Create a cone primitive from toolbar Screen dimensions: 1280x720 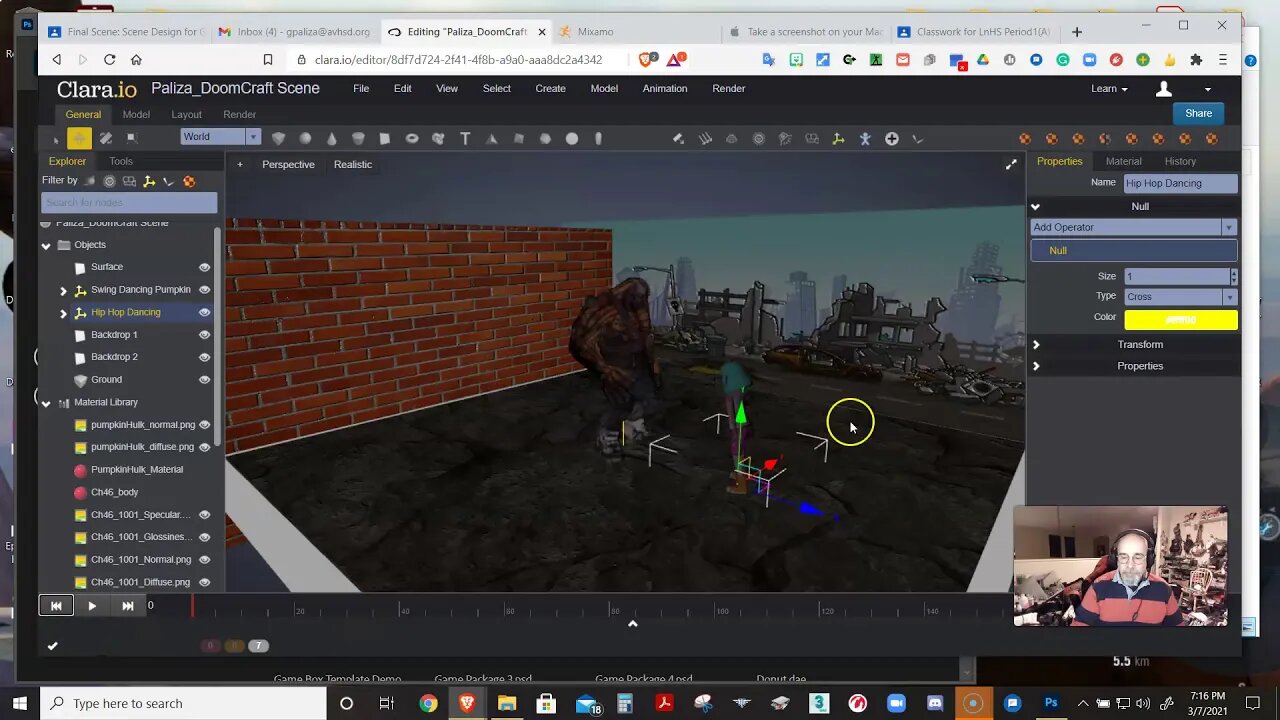[x=332, y=138]
